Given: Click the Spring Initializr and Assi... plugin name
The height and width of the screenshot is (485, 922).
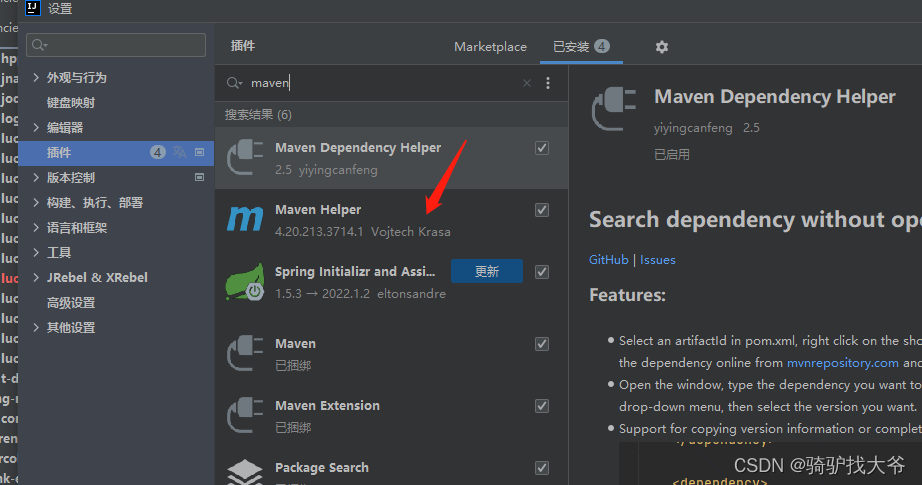Looking at the screenshot, I should (x=355, y=271).
